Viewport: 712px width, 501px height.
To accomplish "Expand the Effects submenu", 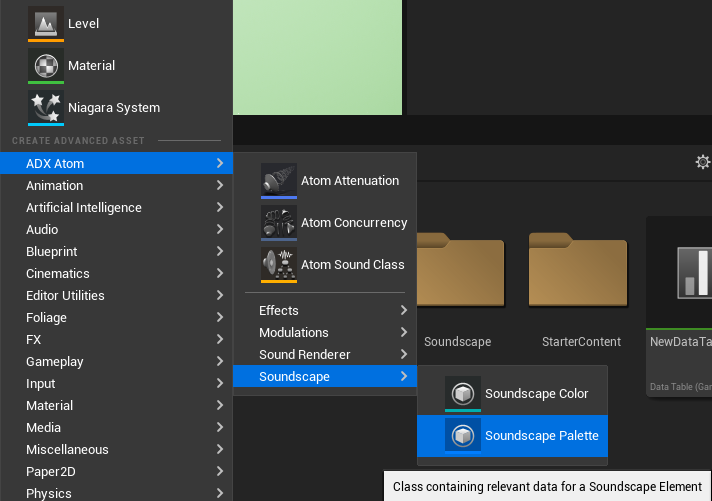I will click(x=325, y=311).
